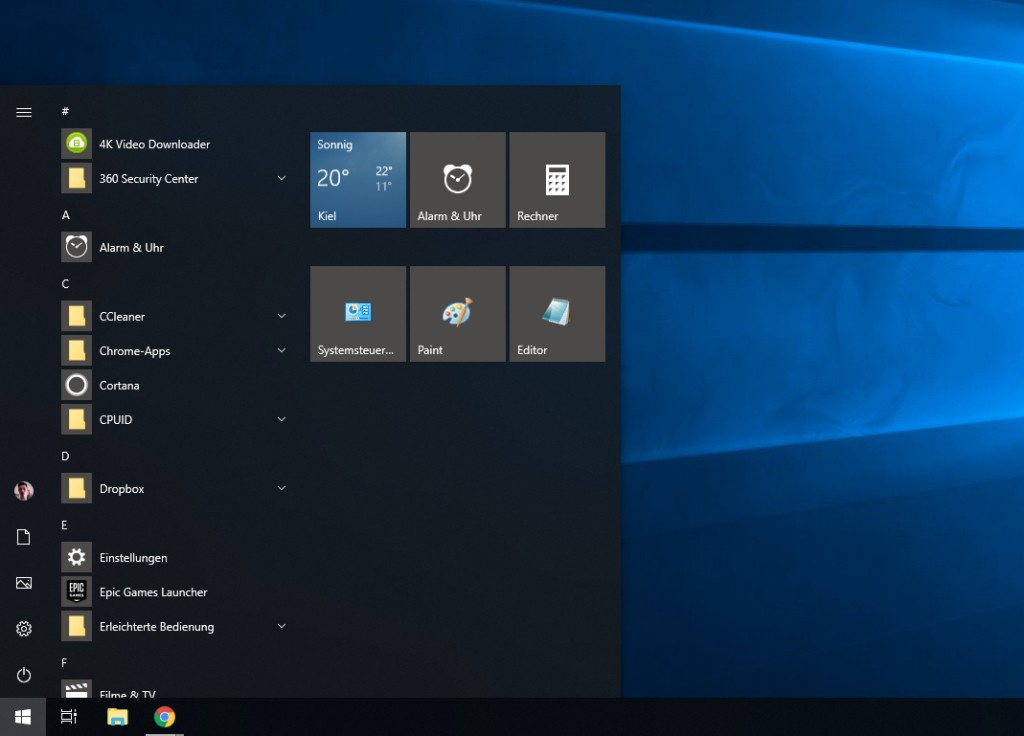
Task: Open Epic Games Launcher
Action: click(153, 592)
